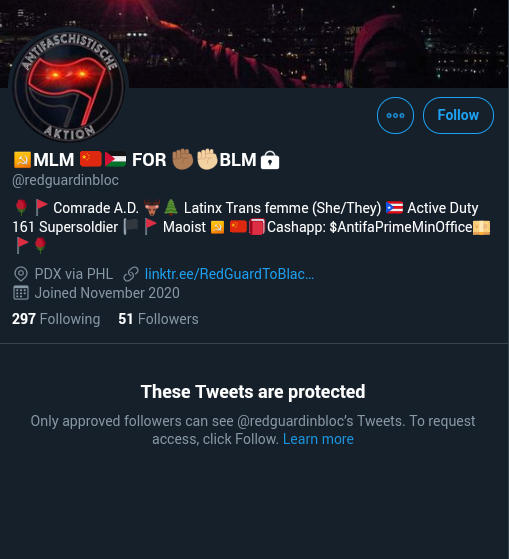Click the padlock icon beside the display name
Viewport: 509px width, 559px height.
270,160
